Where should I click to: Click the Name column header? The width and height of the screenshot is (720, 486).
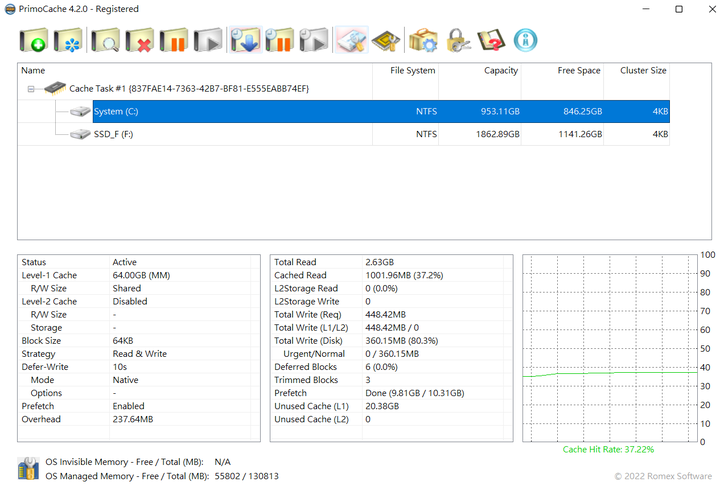click(195, 70)
